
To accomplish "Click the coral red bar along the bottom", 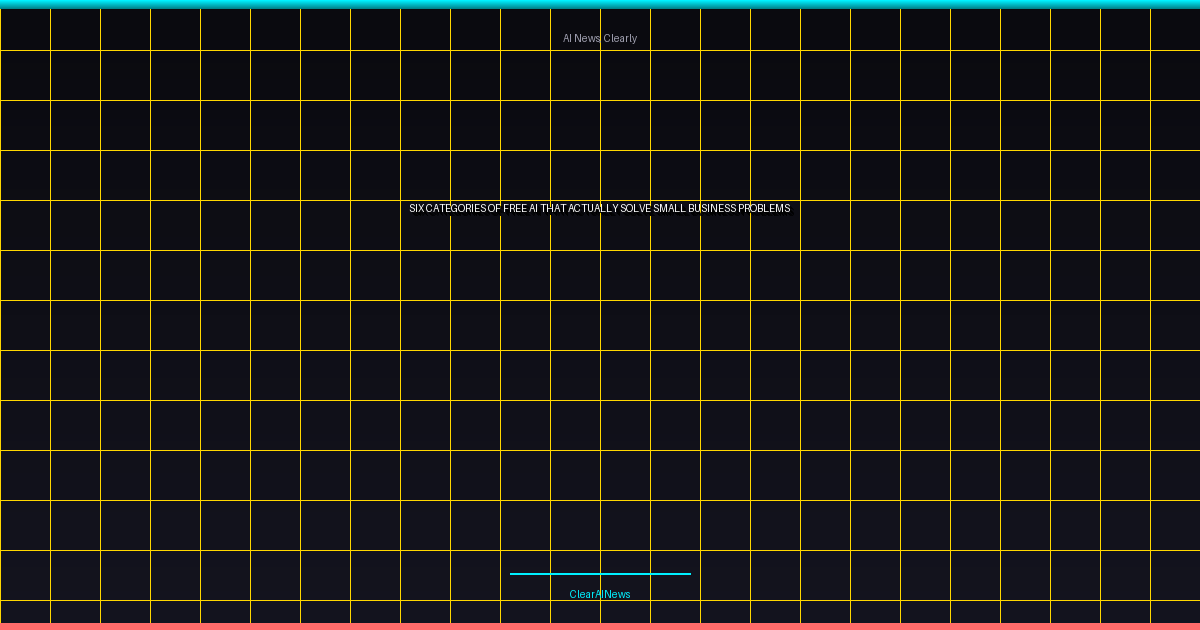I will point(600,626).
